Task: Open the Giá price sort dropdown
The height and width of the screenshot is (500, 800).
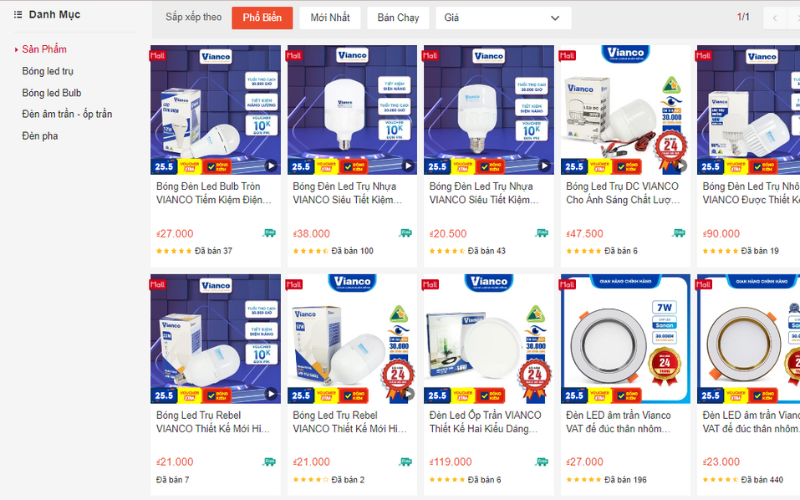Action: pyautogui.click(x=503, y=18)
